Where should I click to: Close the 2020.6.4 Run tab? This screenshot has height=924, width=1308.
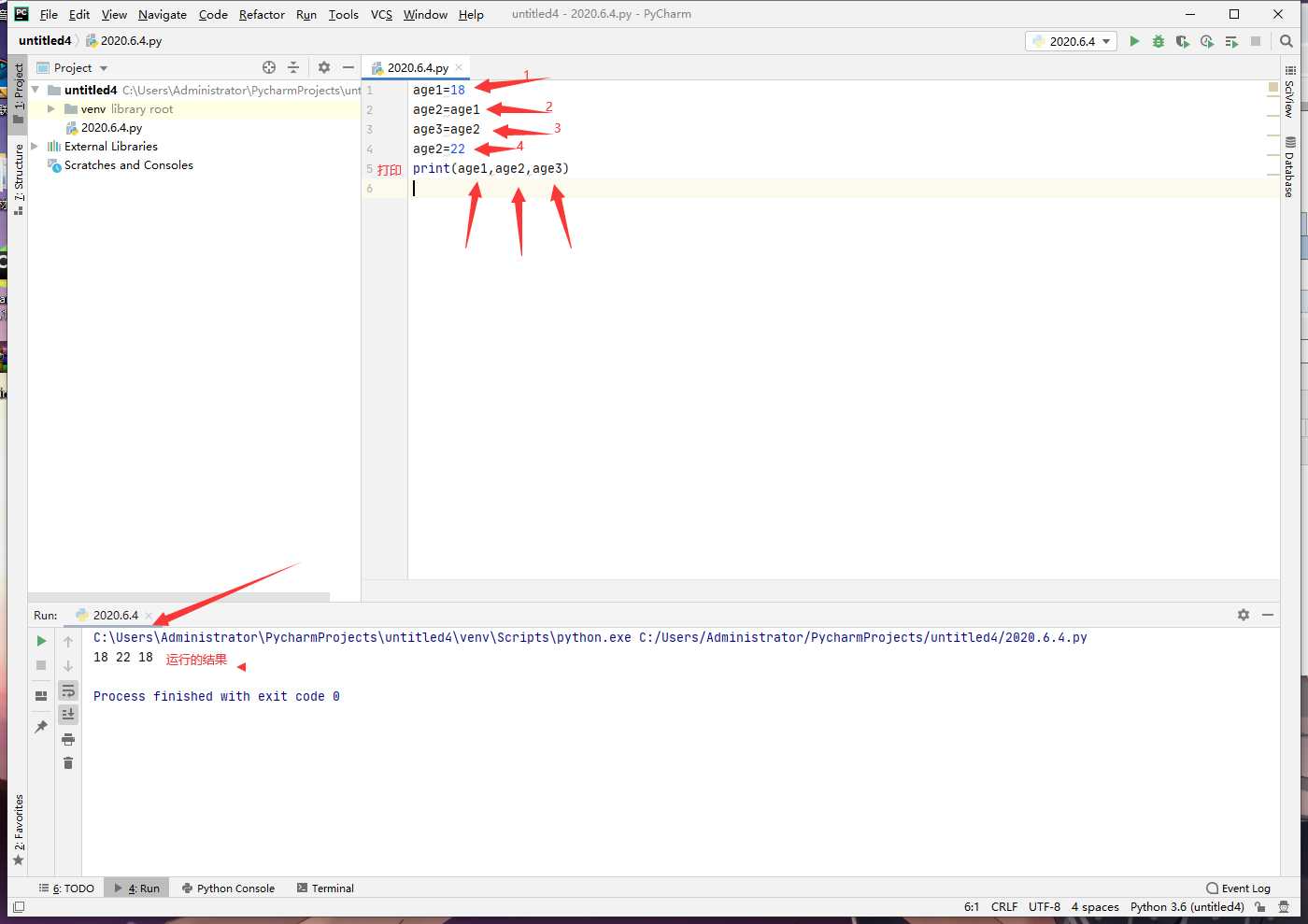[149, 615]
